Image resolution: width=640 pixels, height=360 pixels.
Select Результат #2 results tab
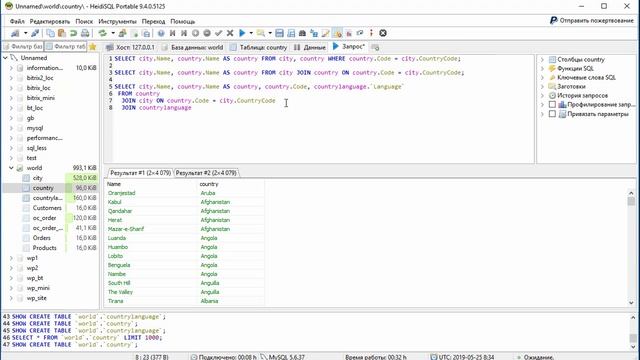tap(206, 173)
